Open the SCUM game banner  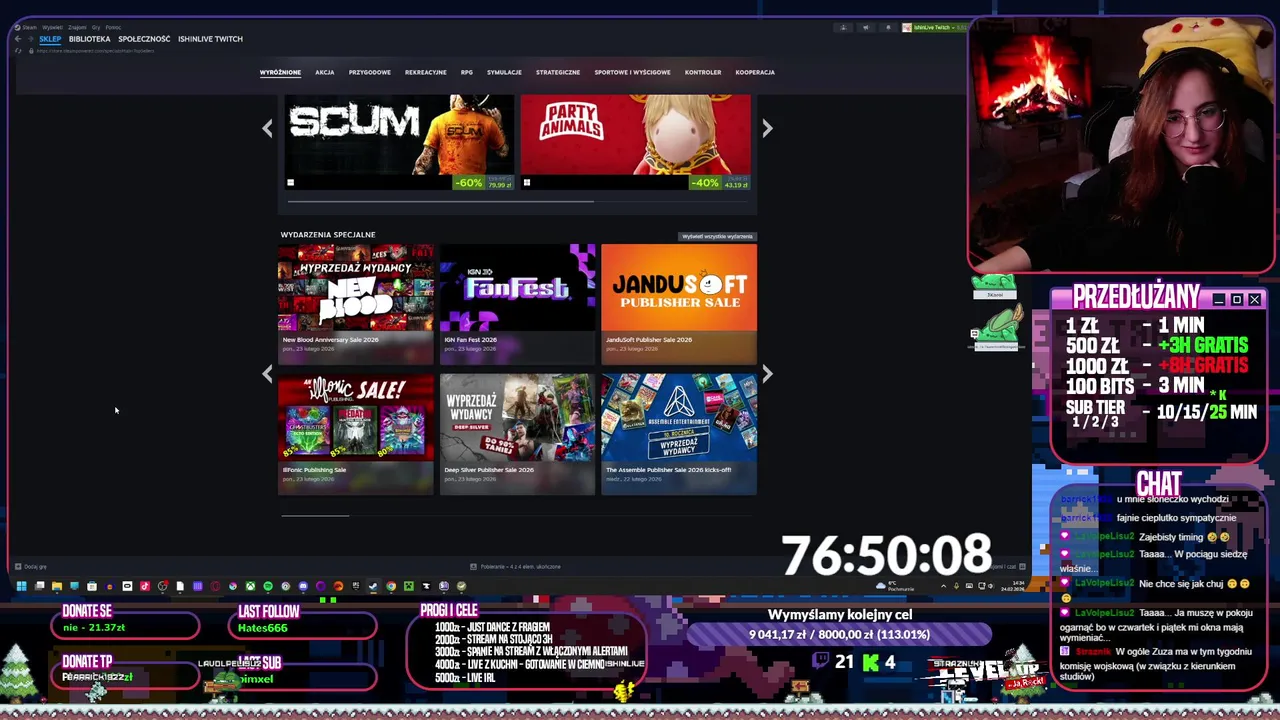coord(399,142)
